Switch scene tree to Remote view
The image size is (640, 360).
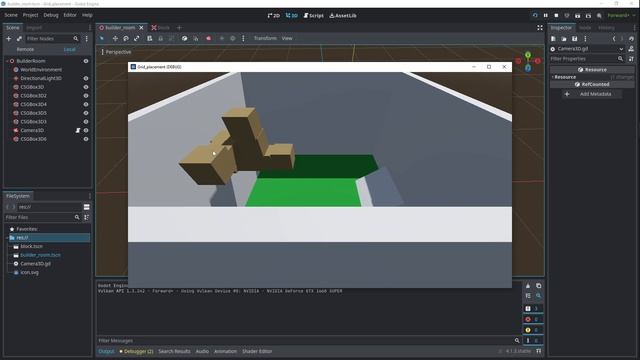click(x=25, y=49)
